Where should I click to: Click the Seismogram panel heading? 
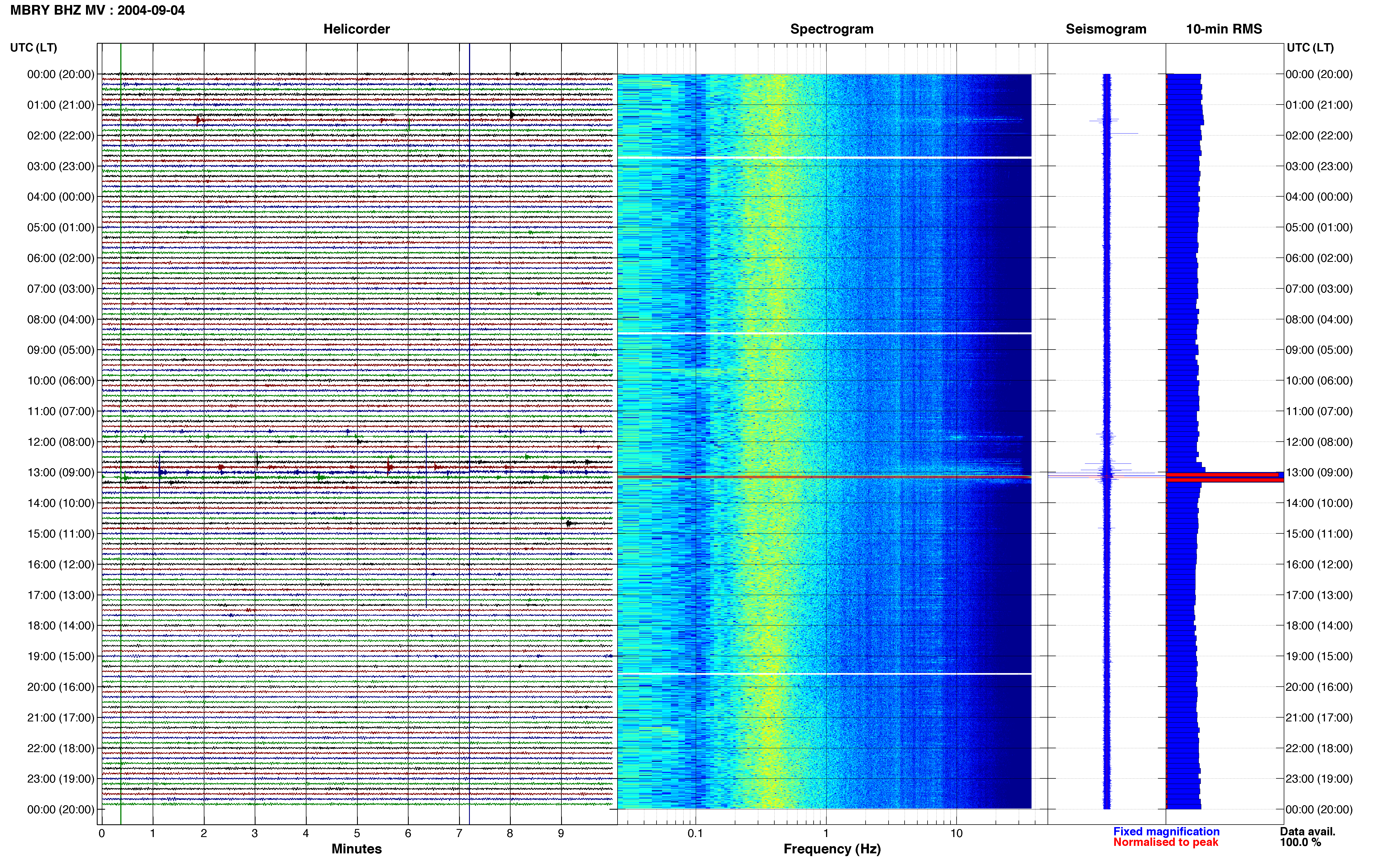pos(1106,29)
